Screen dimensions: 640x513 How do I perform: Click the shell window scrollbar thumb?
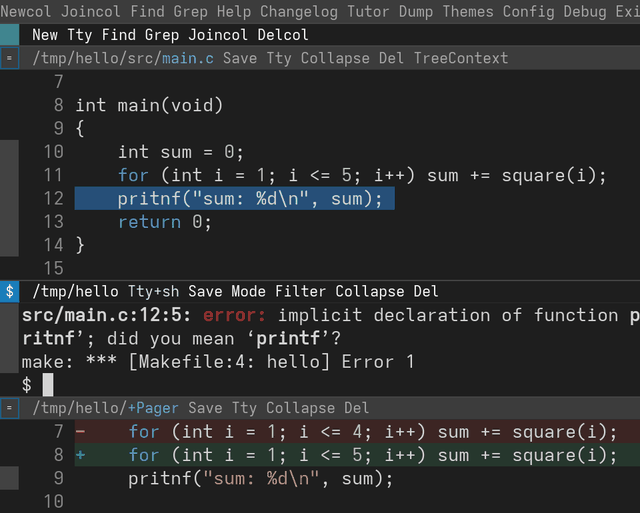pos(9,338)
